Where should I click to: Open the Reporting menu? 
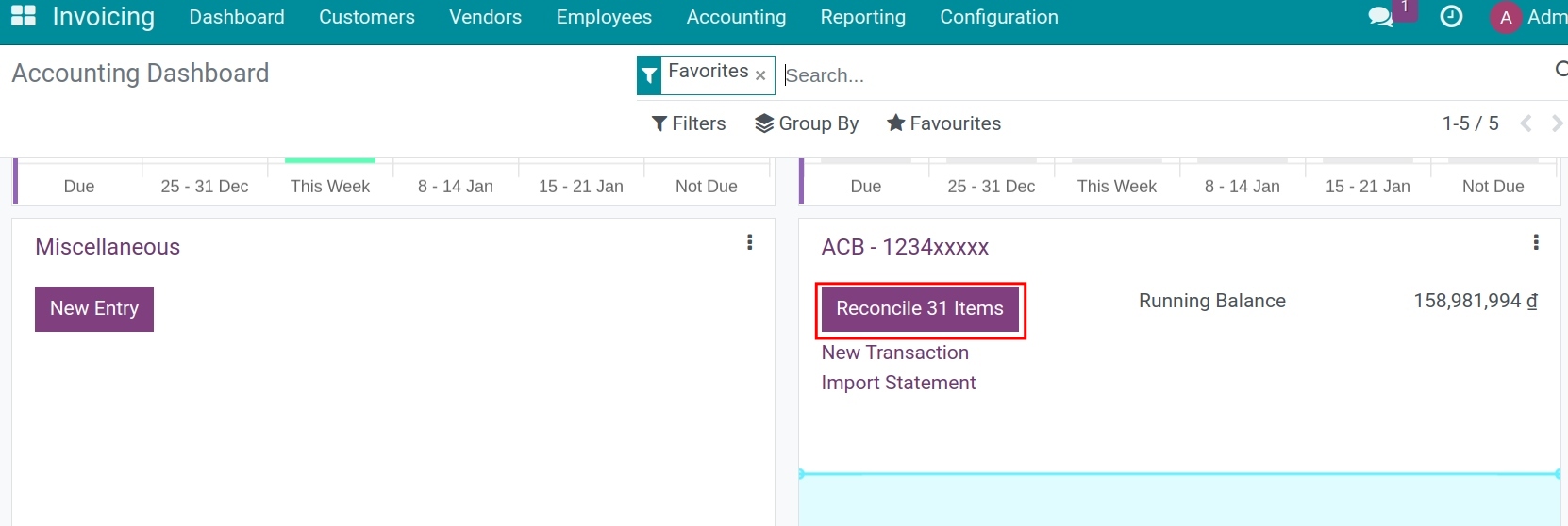point(862,17)
